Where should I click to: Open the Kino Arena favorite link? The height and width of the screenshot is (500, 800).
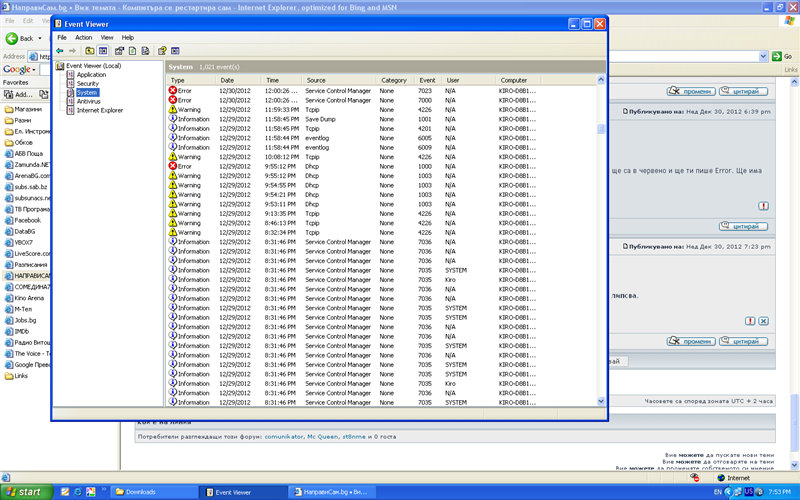24,298
